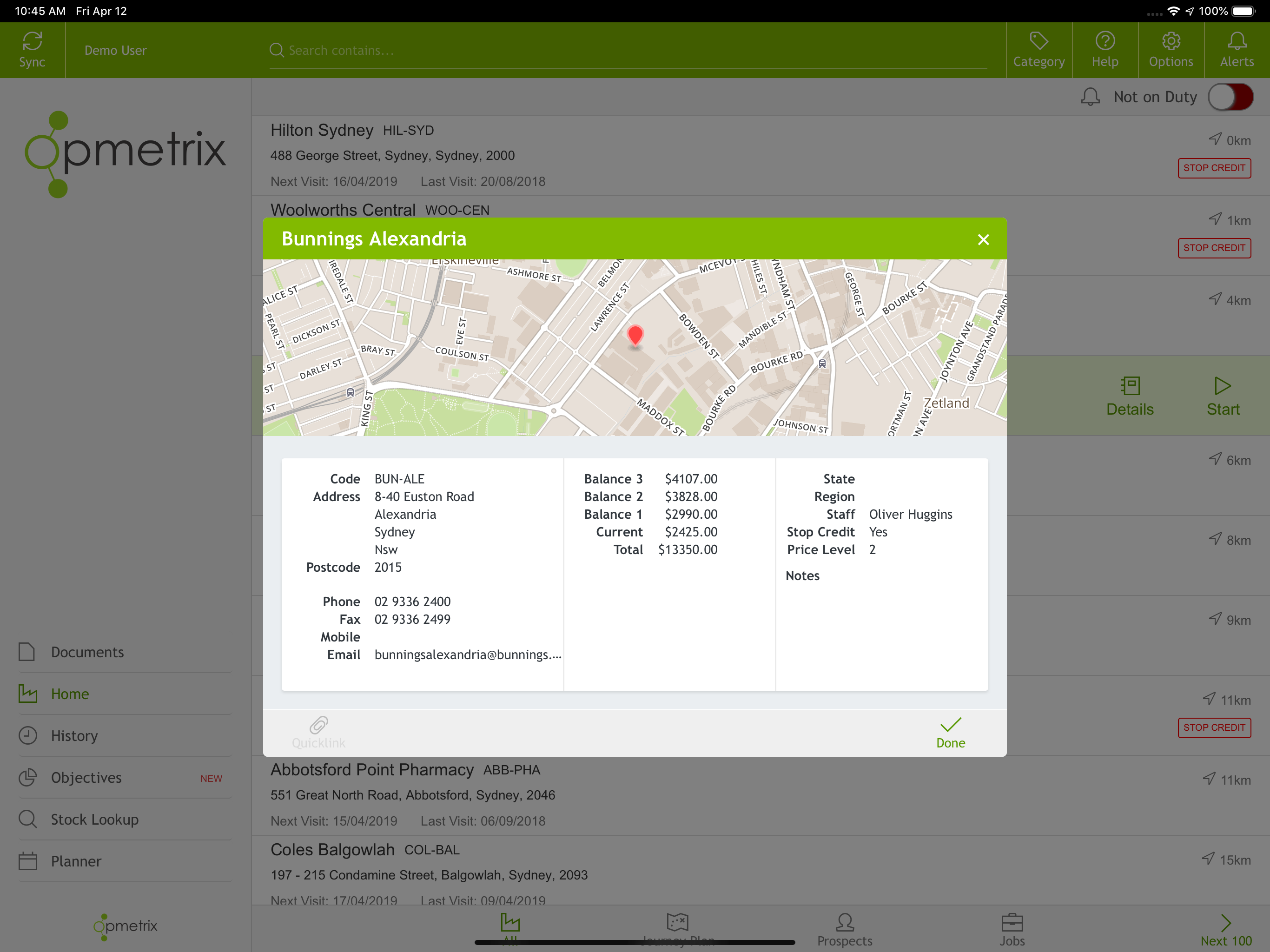Click the address 8-40 Euston Road
This screenshot has width=1270, height=952.
click(x=424, y=496)
